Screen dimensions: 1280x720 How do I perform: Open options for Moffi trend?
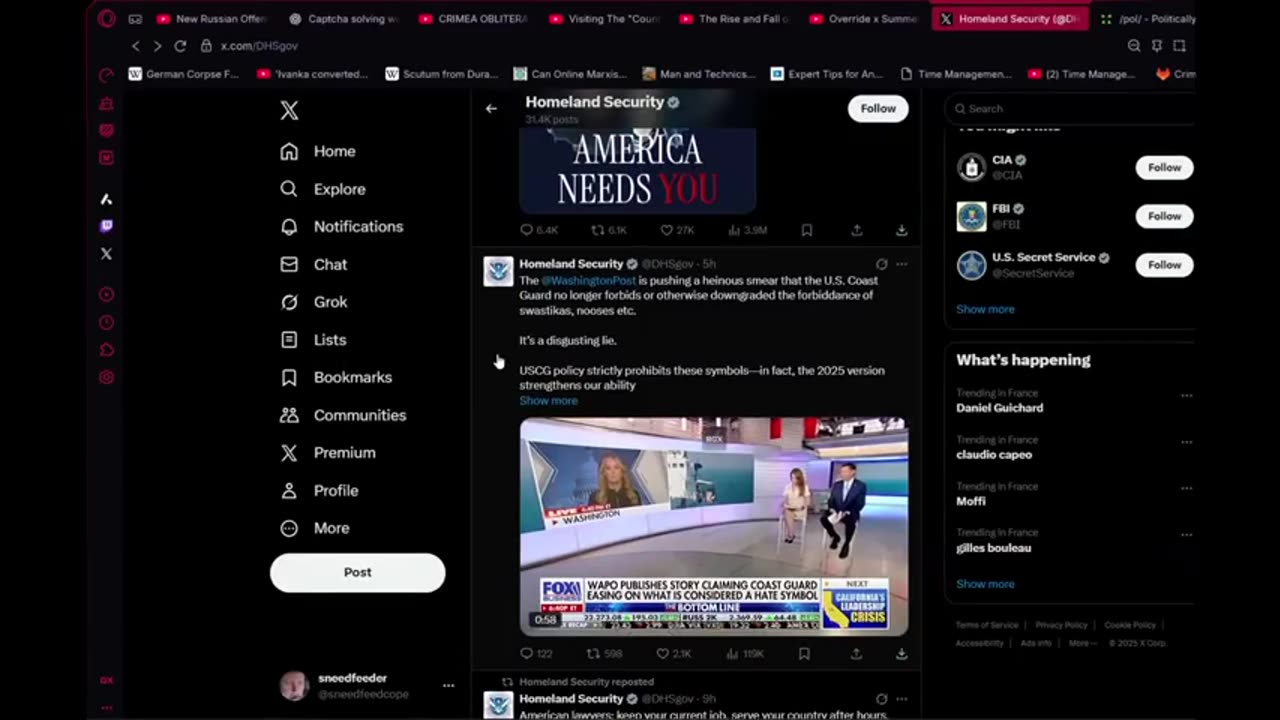[x=1186, y=488]
